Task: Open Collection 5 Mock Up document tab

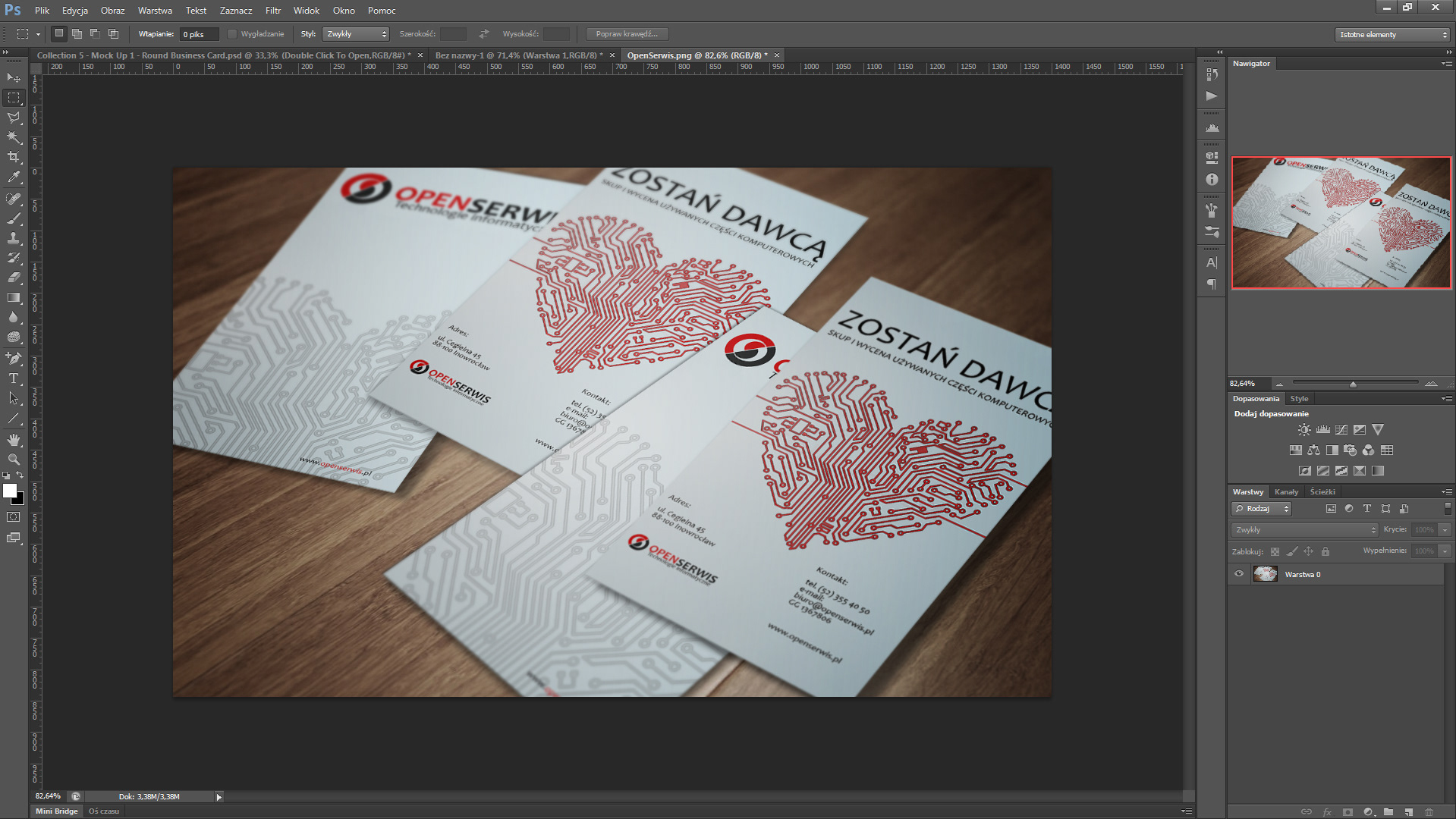Action: 224,55
